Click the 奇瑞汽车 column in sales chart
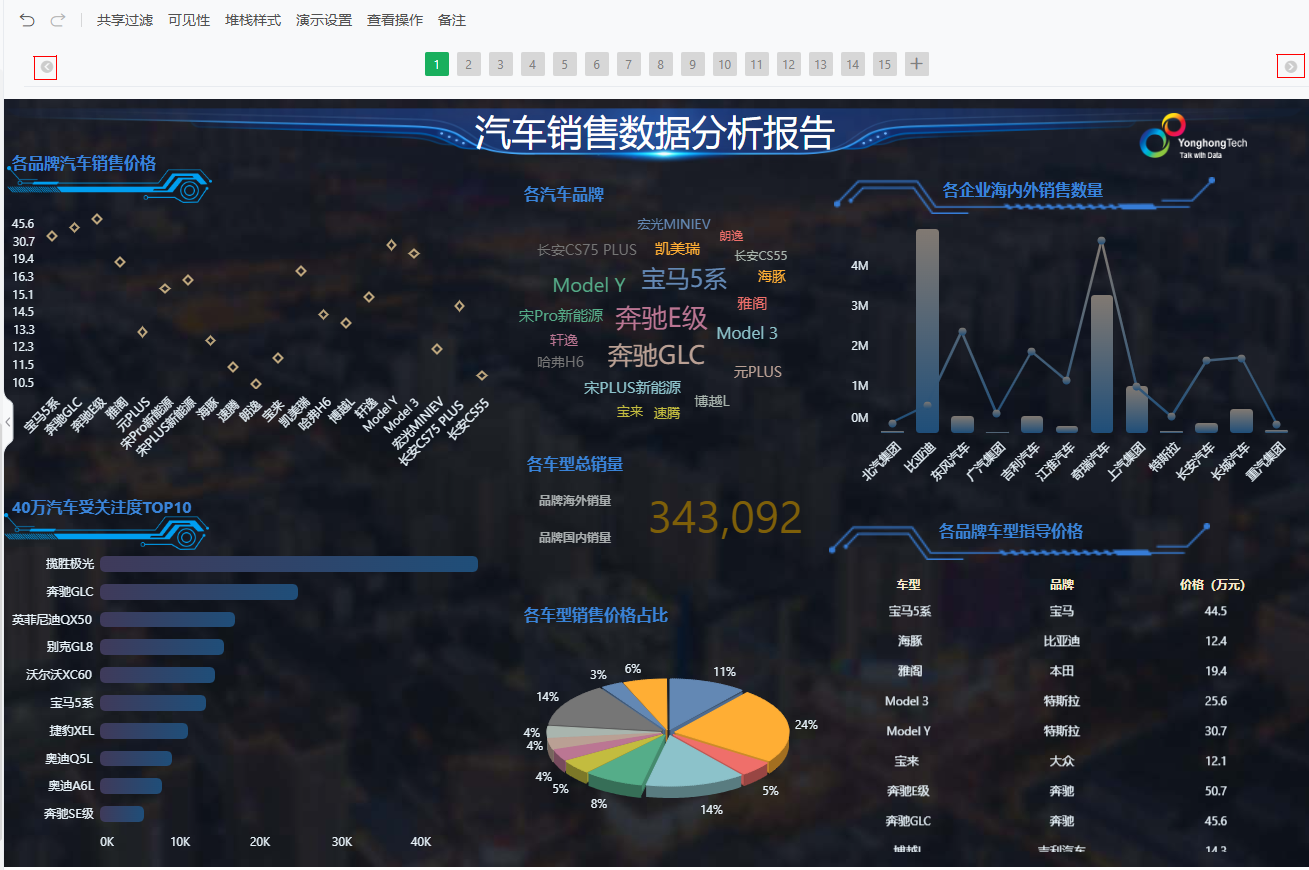This screenshot has height=870, width=1309. tap(1101, 364)
